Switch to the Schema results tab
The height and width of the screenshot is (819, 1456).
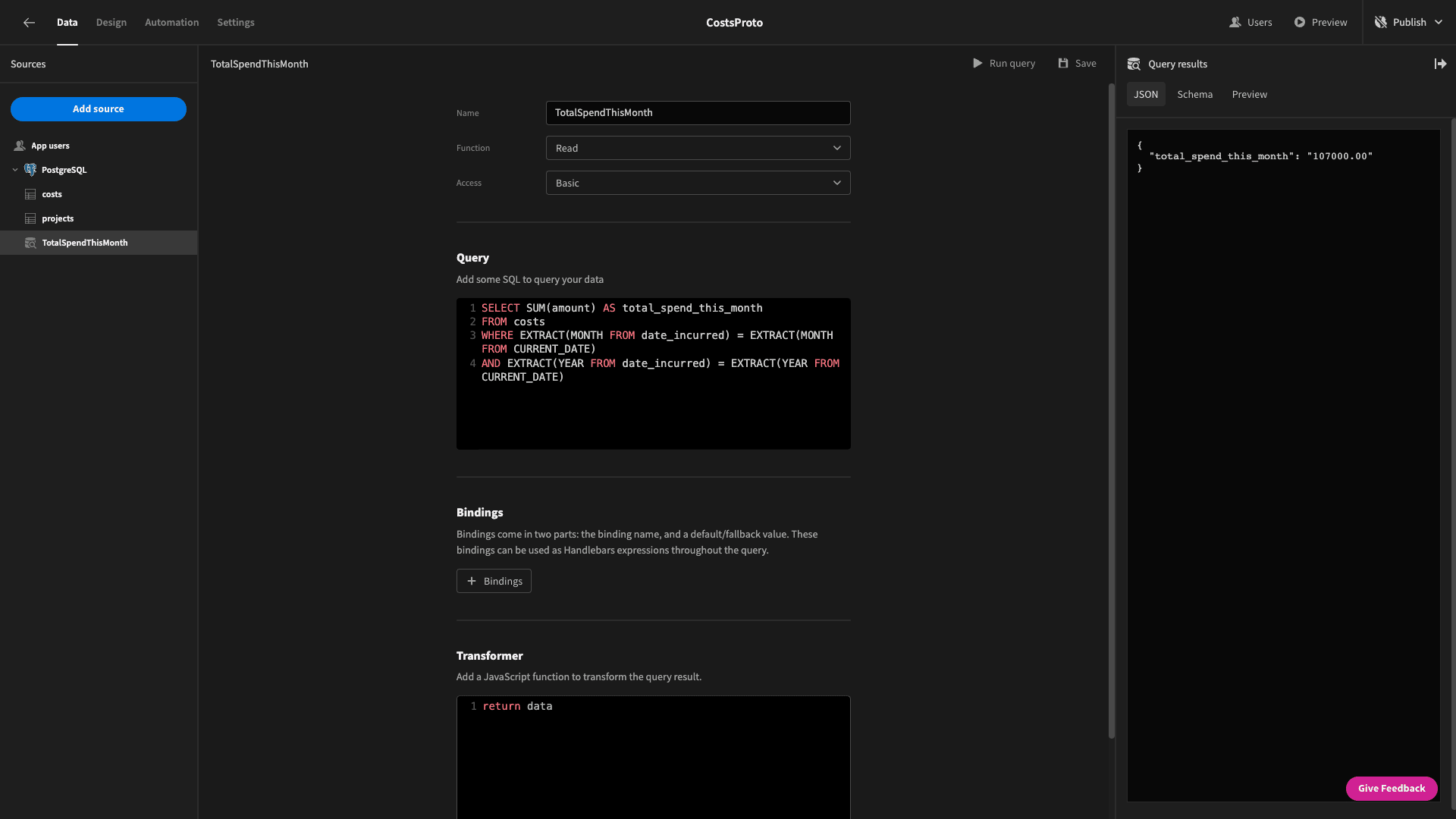click(1194, 95)
